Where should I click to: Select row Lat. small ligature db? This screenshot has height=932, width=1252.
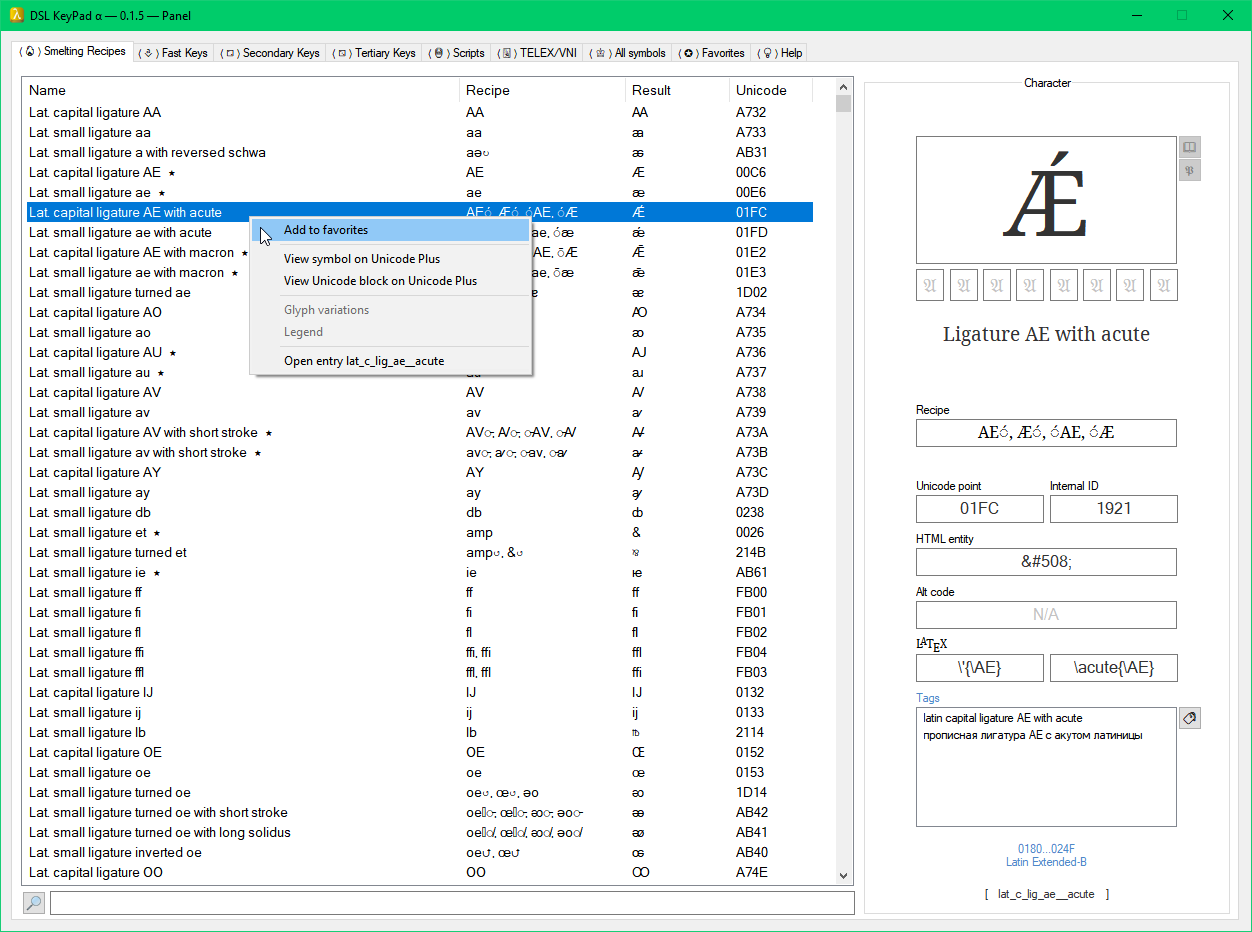click(x=419, y=512)
